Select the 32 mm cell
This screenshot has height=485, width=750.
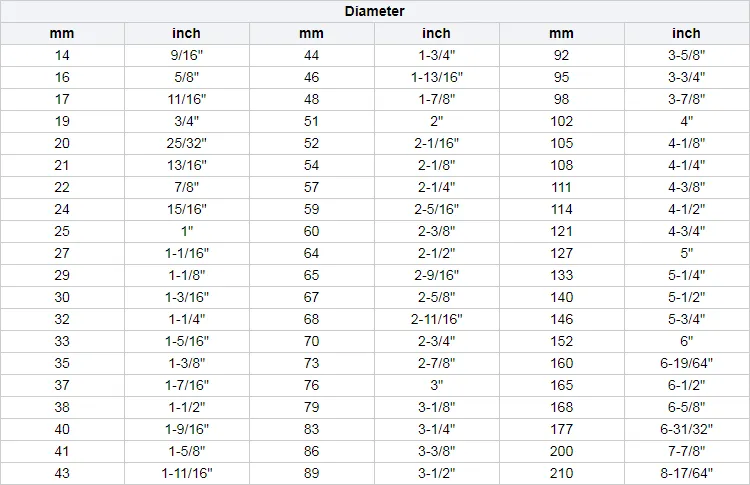[x=62, y=320]
